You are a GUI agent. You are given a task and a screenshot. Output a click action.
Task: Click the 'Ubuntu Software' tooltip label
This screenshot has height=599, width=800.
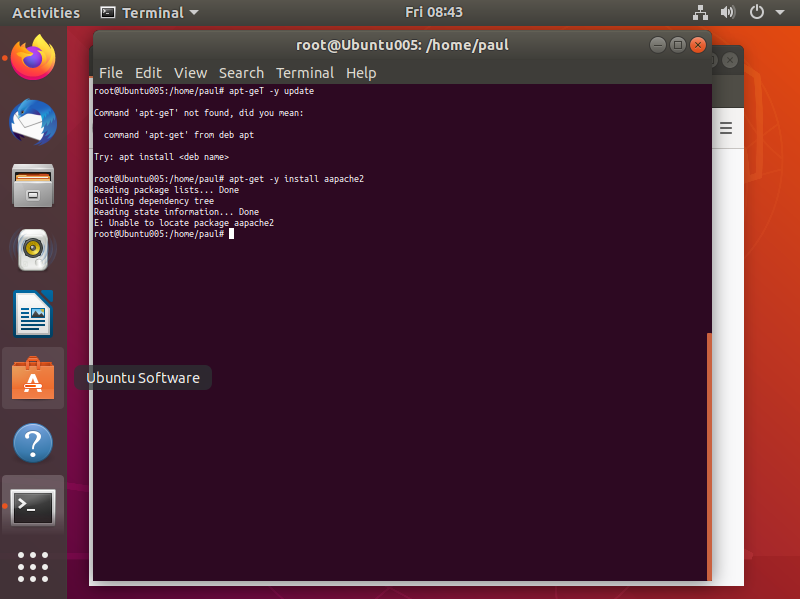pyautogui.click(x=143, y=378)
